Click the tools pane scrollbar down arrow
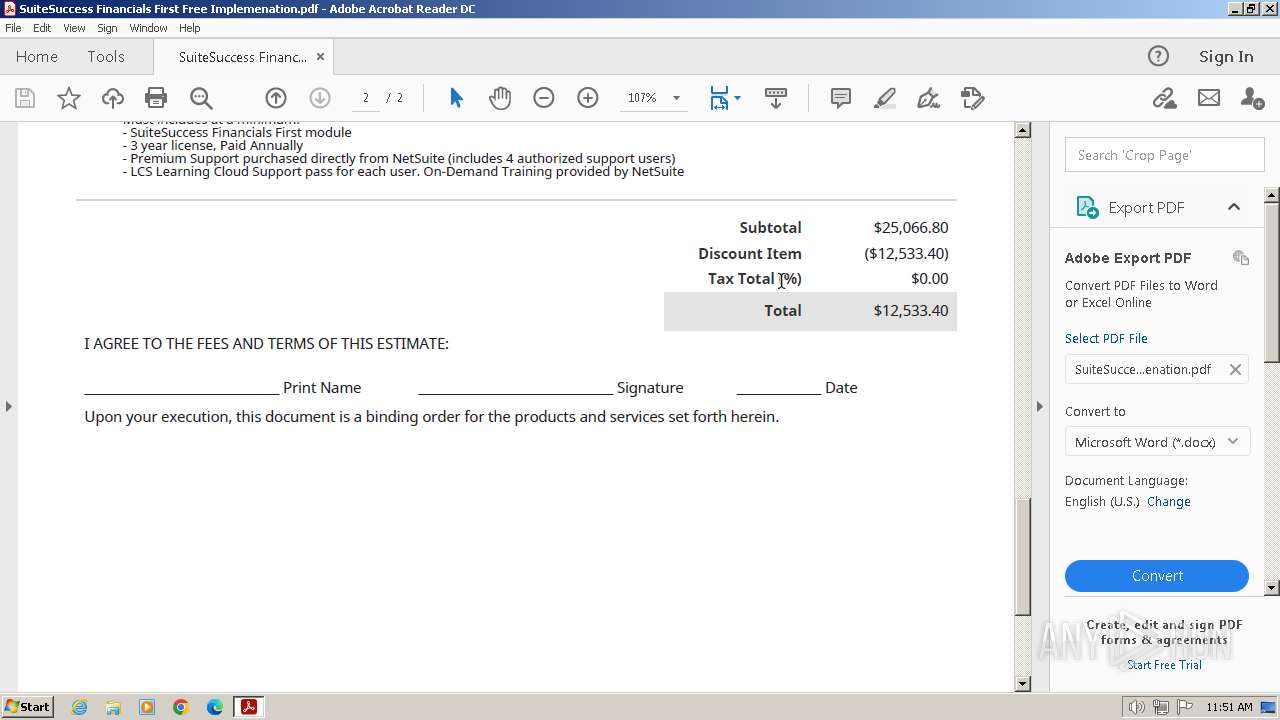The width and height of the screenshot is (1280, 720). point(1272,588)
